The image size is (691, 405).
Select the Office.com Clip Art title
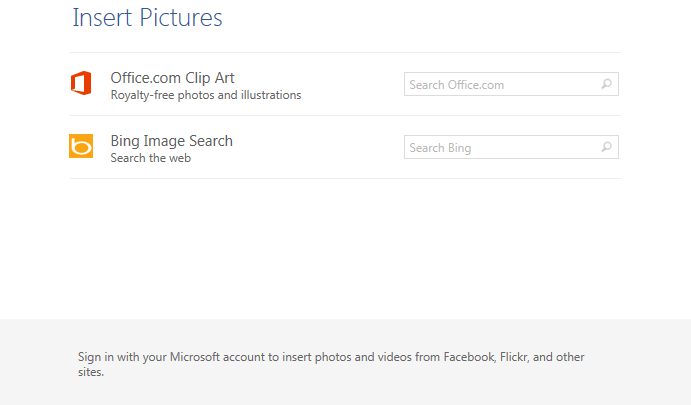172,78
